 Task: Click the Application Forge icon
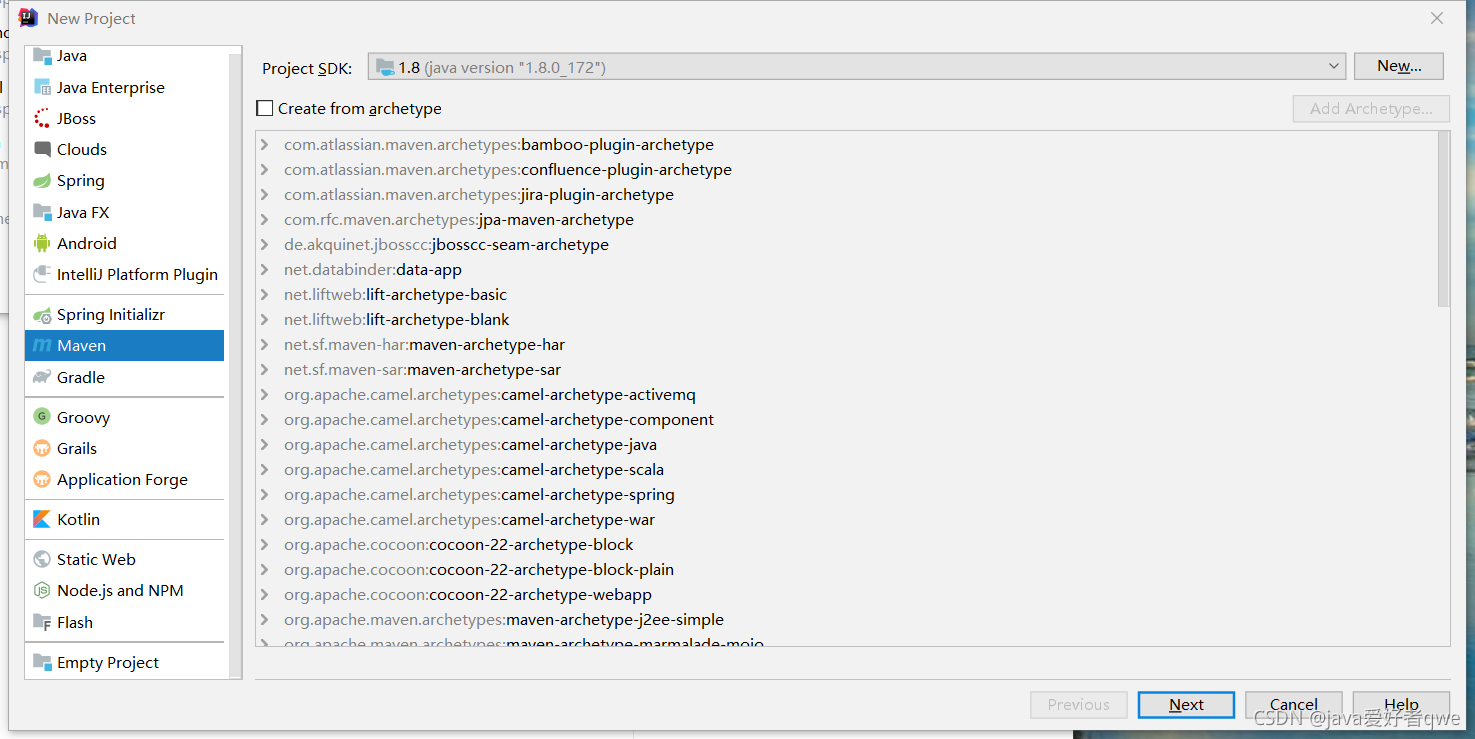coord(42,479)
